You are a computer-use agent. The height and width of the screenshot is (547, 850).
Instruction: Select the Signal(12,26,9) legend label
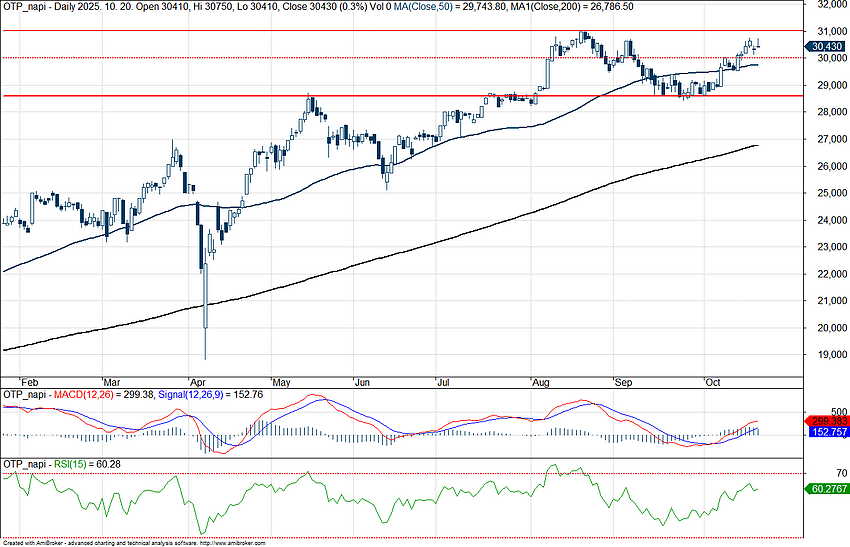pos(189,395)
